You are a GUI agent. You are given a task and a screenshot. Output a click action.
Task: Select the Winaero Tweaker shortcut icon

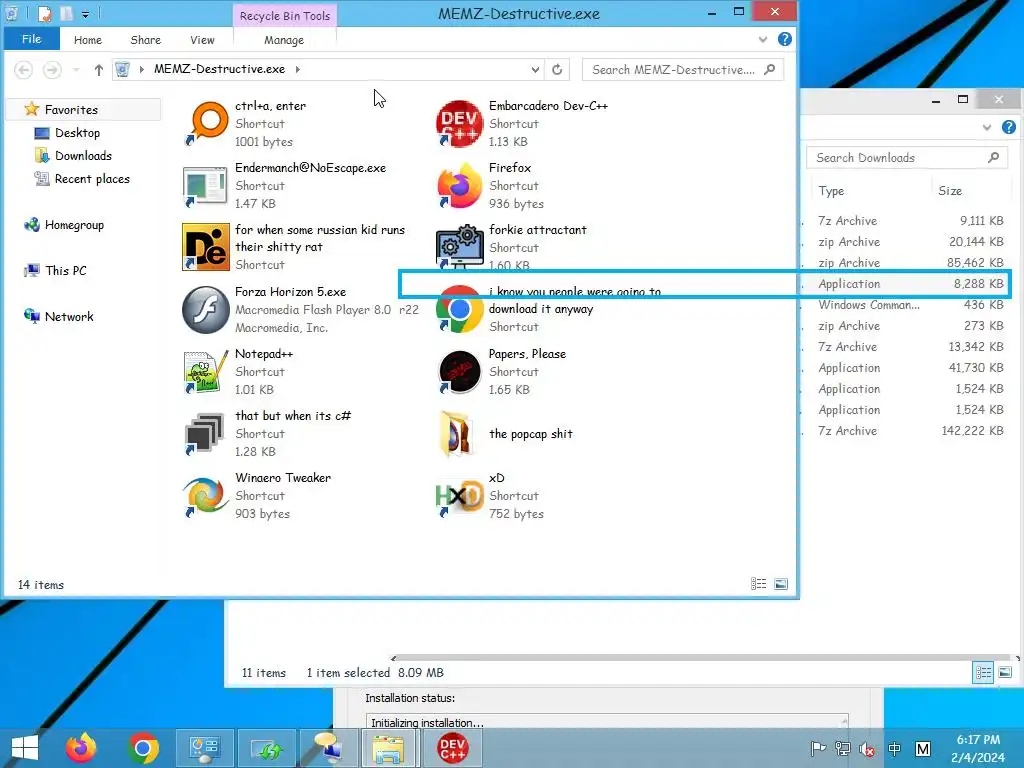(x=206, y=495)
